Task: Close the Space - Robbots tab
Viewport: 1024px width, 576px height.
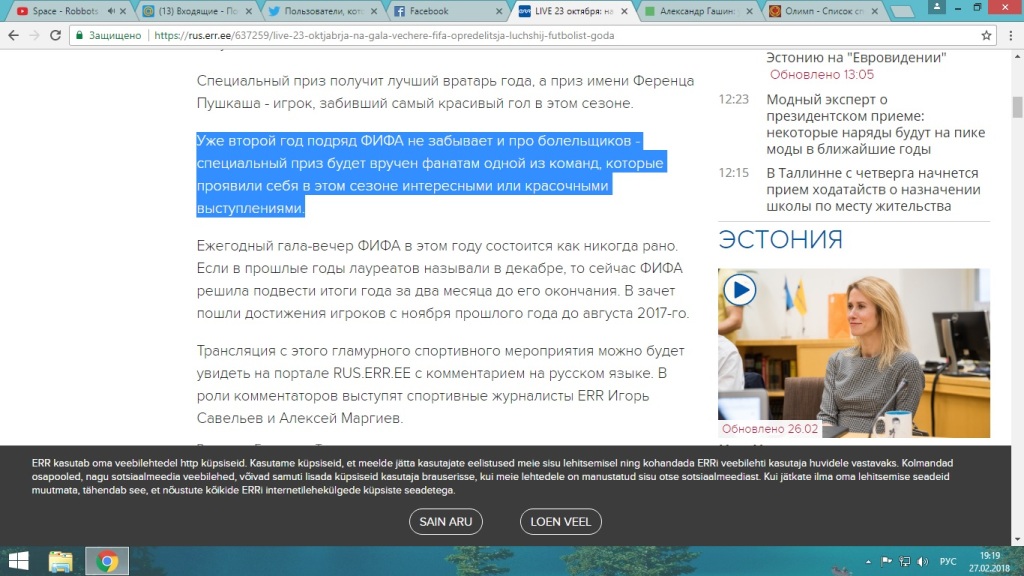Action: pyautogui.click(x=123, y=11)
